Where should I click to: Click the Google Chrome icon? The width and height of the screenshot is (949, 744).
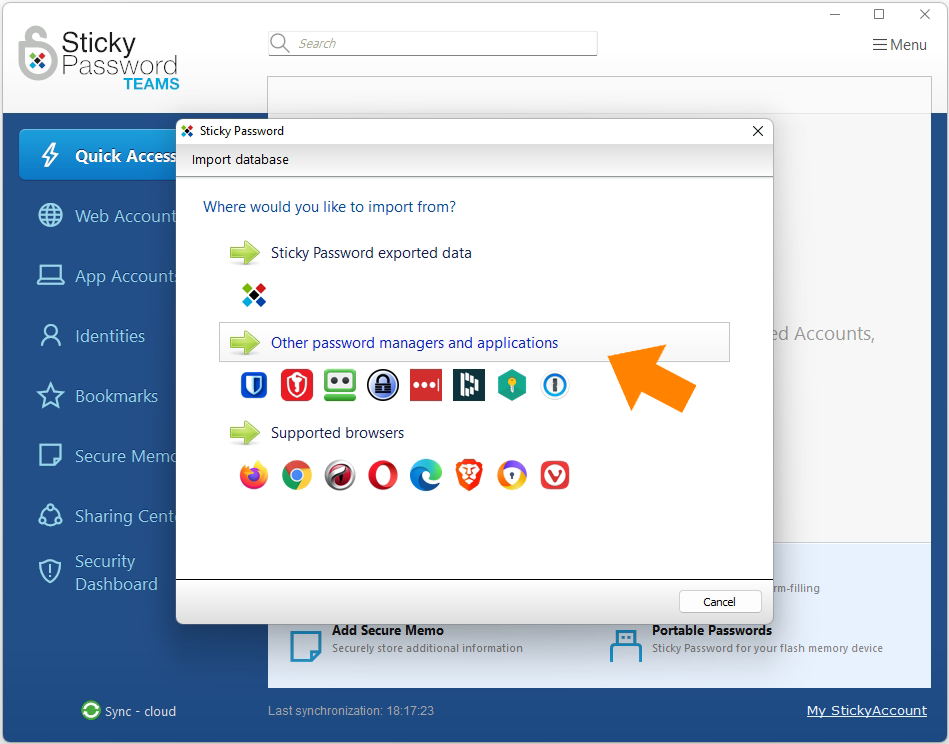tap(297, 475)
